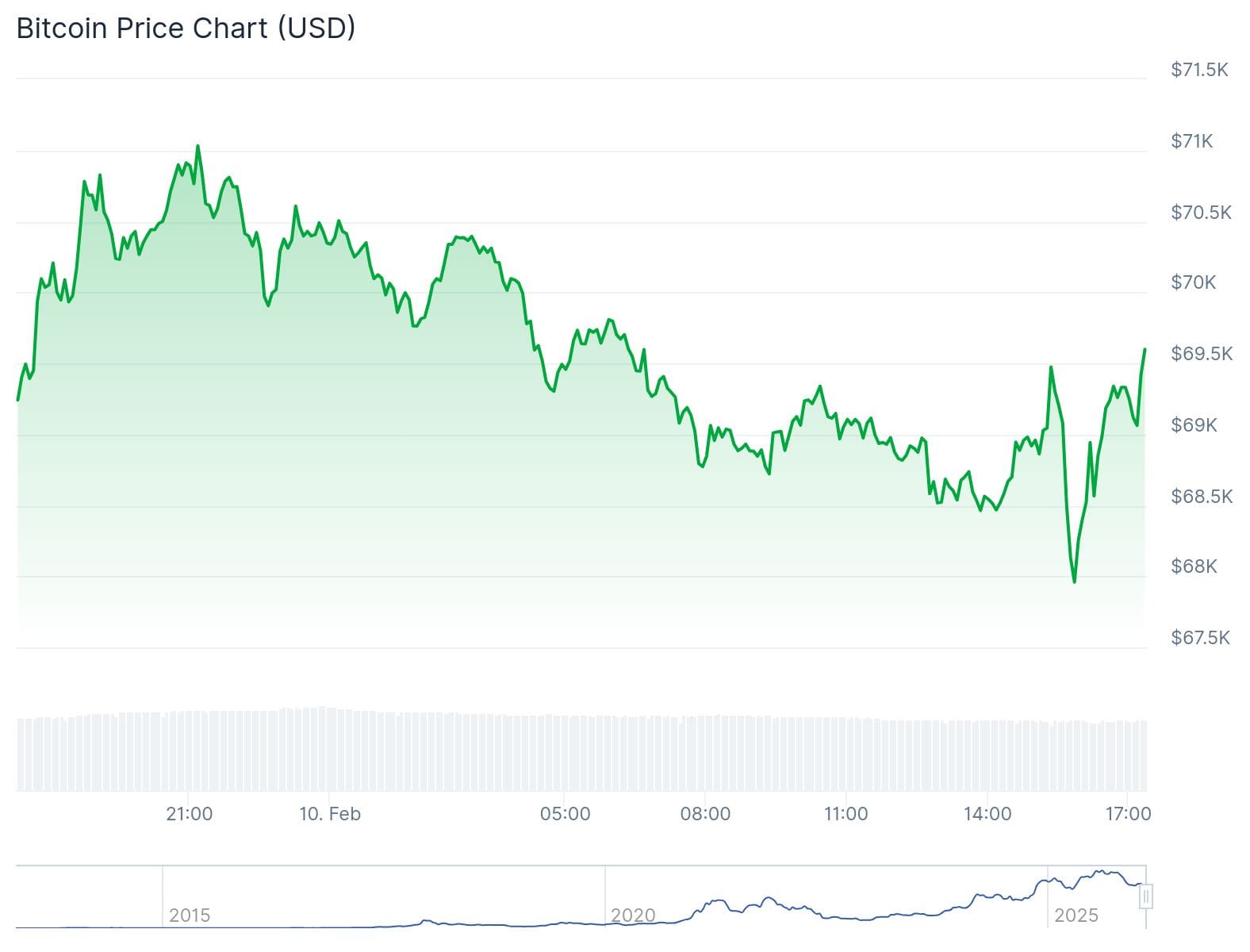Click the $69K price axis label

[x=1194, y=425]
